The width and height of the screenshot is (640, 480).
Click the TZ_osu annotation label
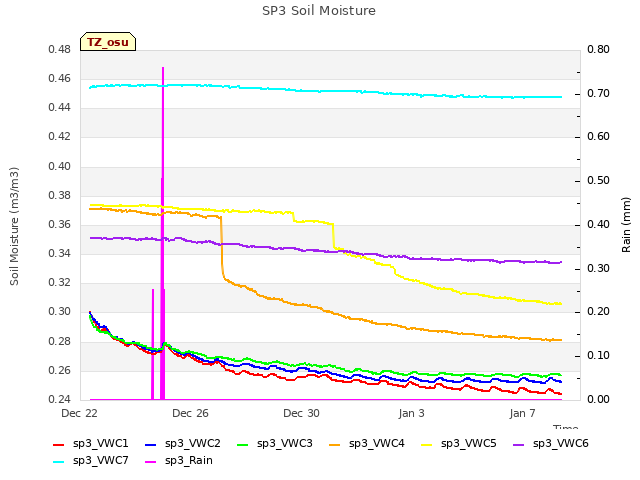(108, 42)
